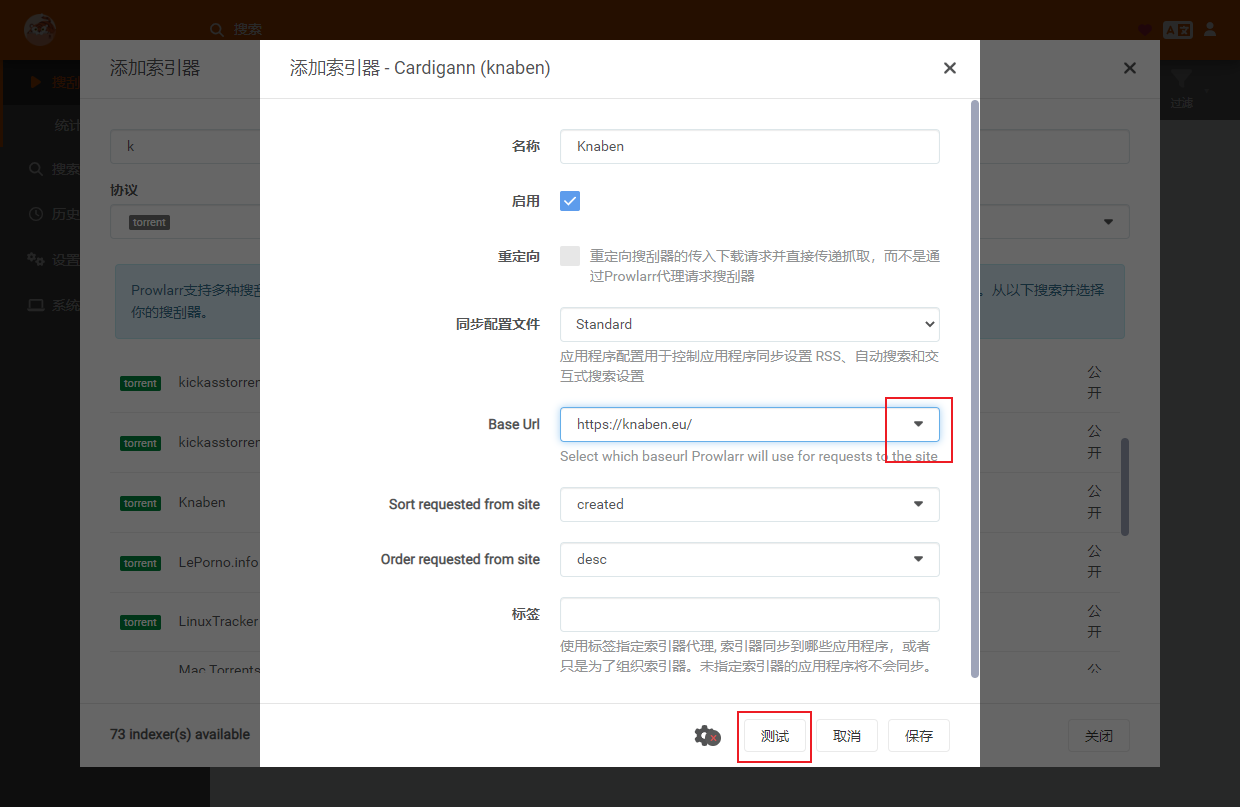Click the Cancel button
Image resolution: width=1240 pixels, height=807 pixels.
pyautogui.click(x=847, y=736)
